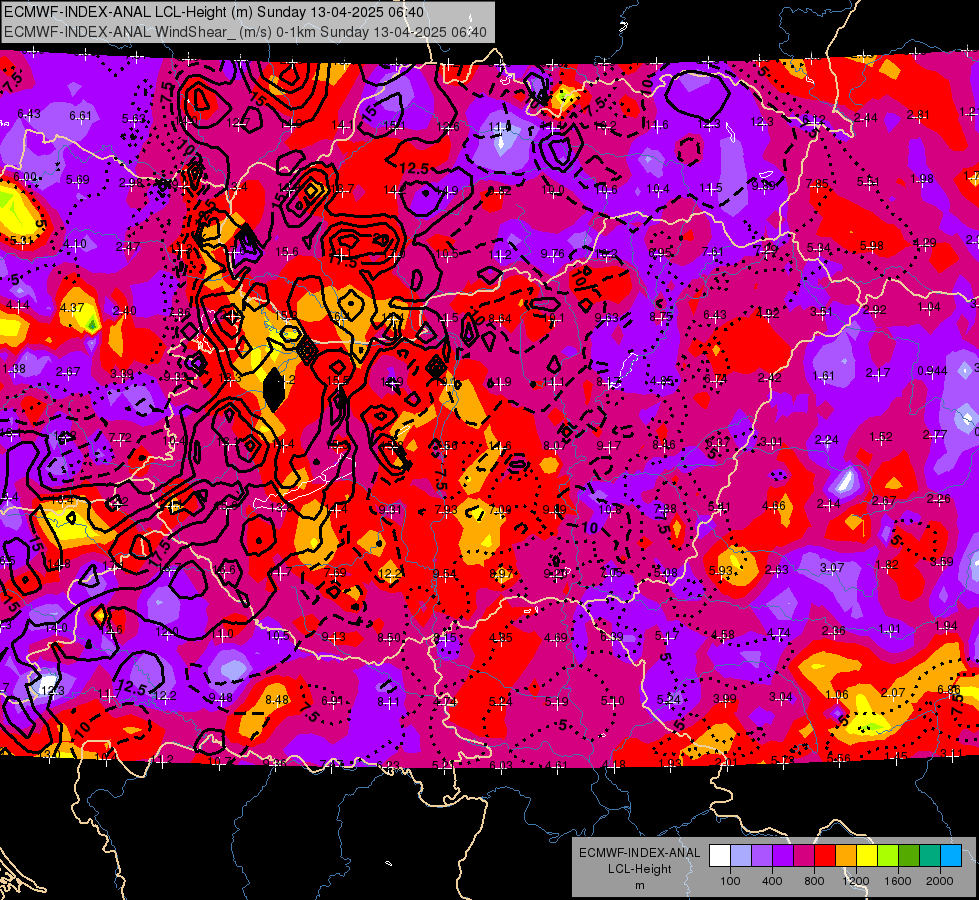The height and width of the screenshot is (900, 979).
Task: Click the LCL-Height title line at top
Action: tap(214, 12)
